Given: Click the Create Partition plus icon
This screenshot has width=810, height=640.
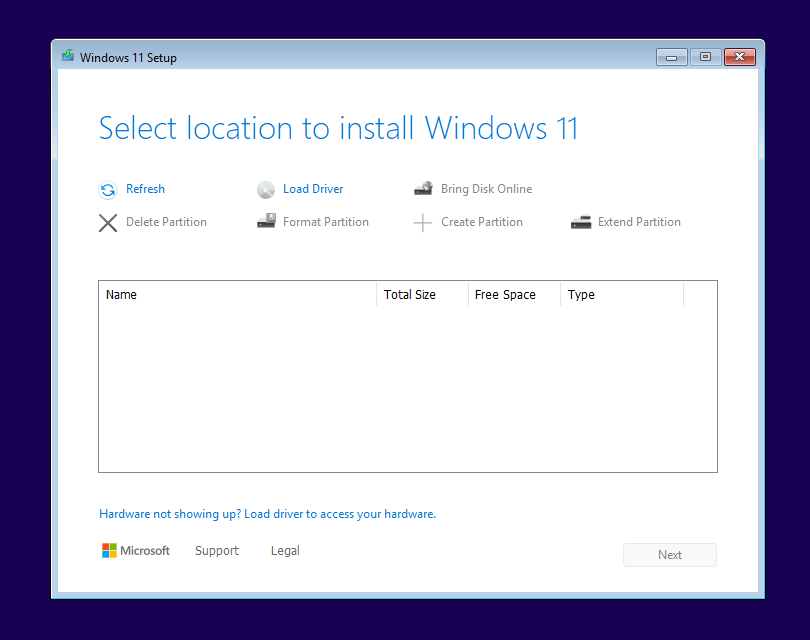Looking at the screenshot, I should (x=423, y=223).
